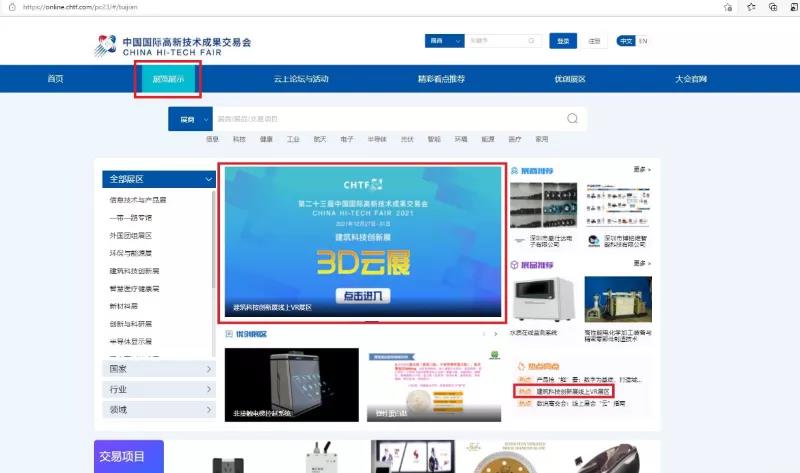
Task: Click next arrow in 优秀展区 carousel
Action: click(497, 334)
